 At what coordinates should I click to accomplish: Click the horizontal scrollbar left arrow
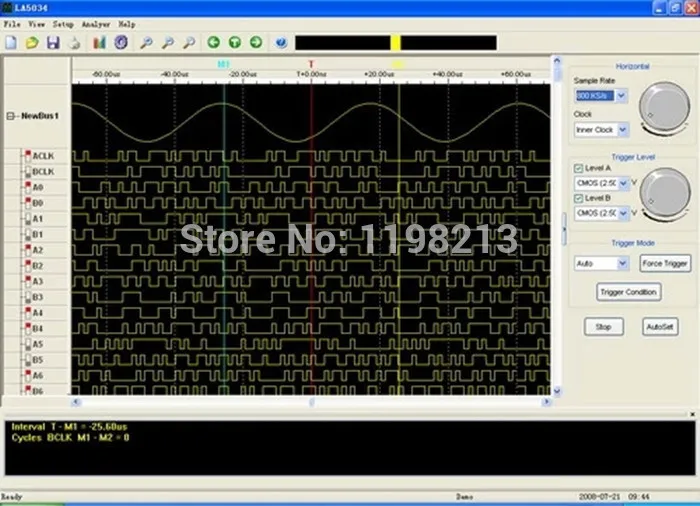76,402
